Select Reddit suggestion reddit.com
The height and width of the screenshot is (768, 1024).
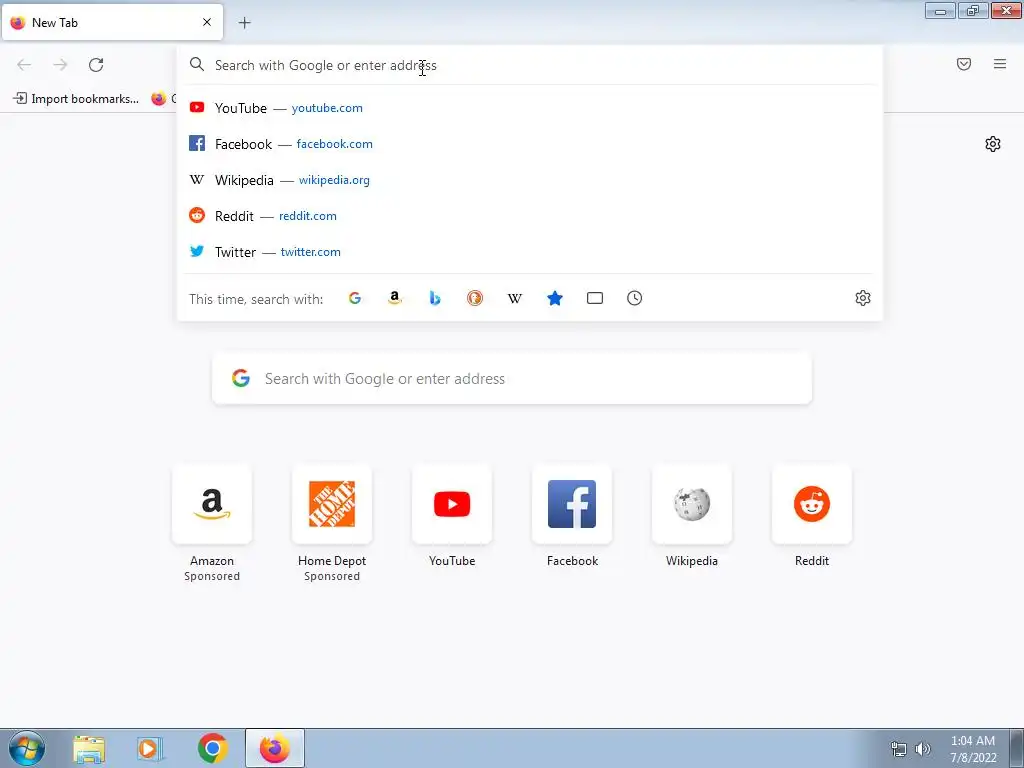[x=530, y=216]
